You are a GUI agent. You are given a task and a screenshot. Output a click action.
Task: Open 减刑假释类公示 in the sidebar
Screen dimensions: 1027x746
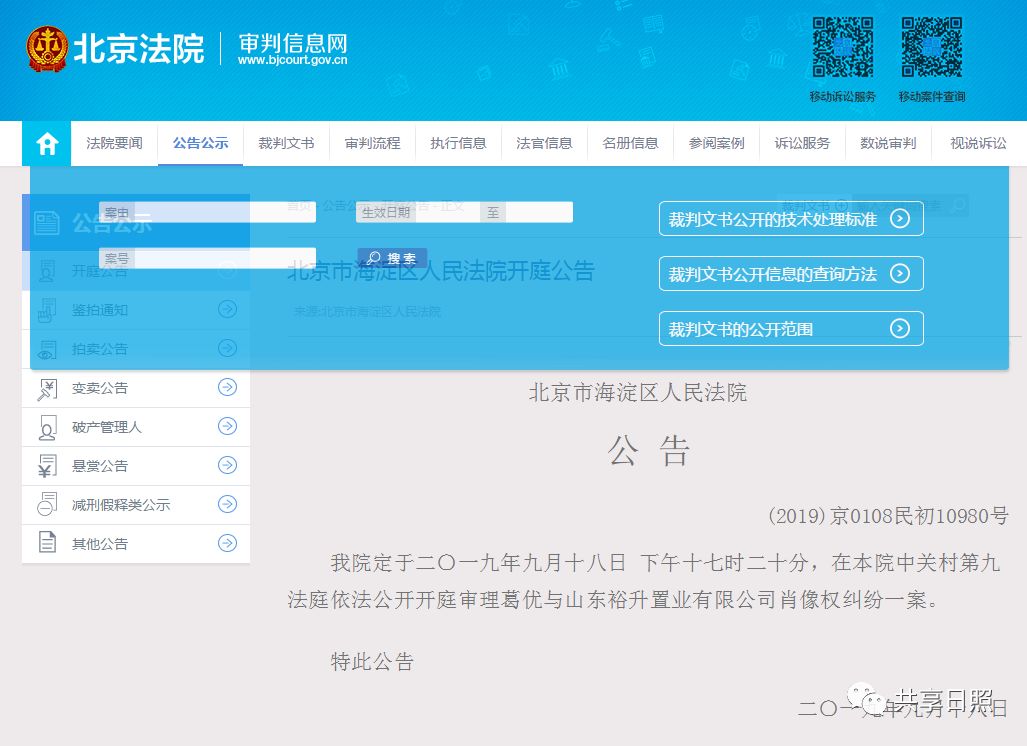point(136,505)
